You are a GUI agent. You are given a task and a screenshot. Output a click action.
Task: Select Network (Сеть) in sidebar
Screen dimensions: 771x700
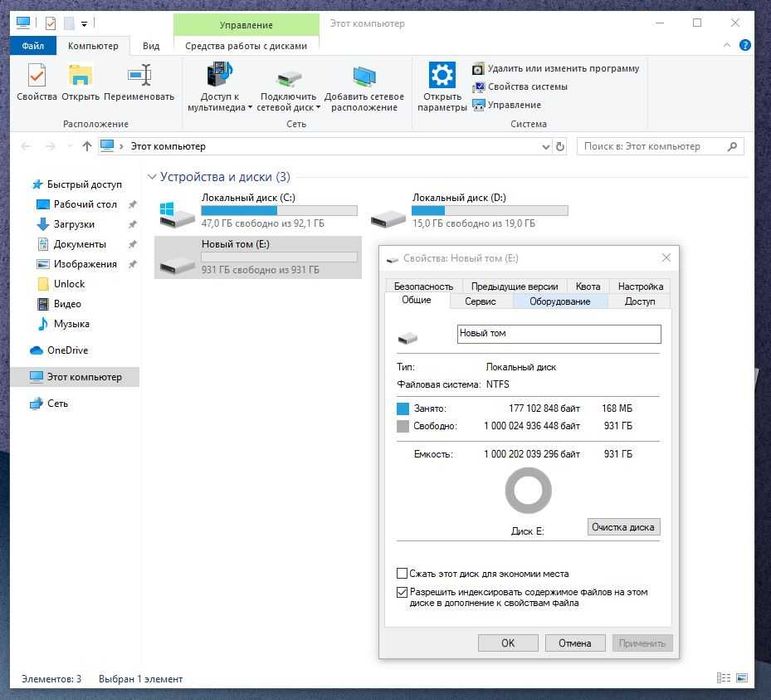click(49, 404)
